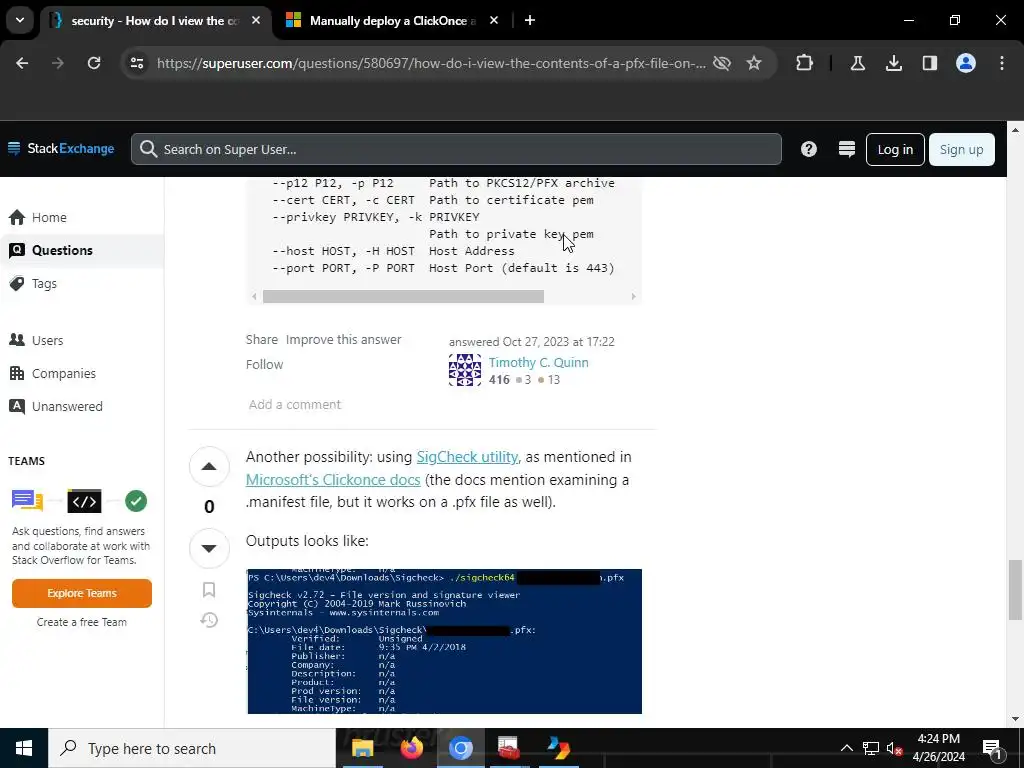
Task: Open File Explorer from the taskbar
Action: point(363,748)
